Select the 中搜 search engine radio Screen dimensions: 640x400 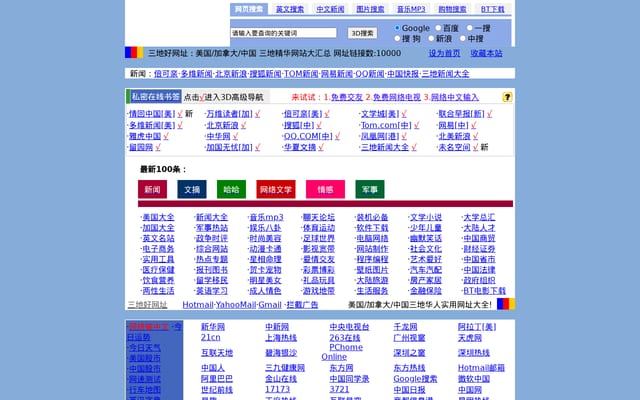coord(463,38)
